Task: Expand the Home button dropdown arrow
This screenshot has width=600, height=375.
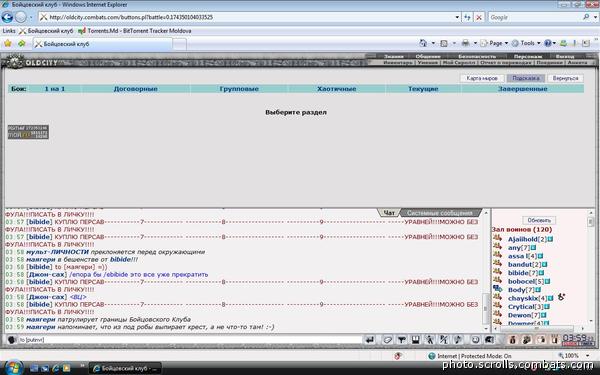Action: click(433, 43)
